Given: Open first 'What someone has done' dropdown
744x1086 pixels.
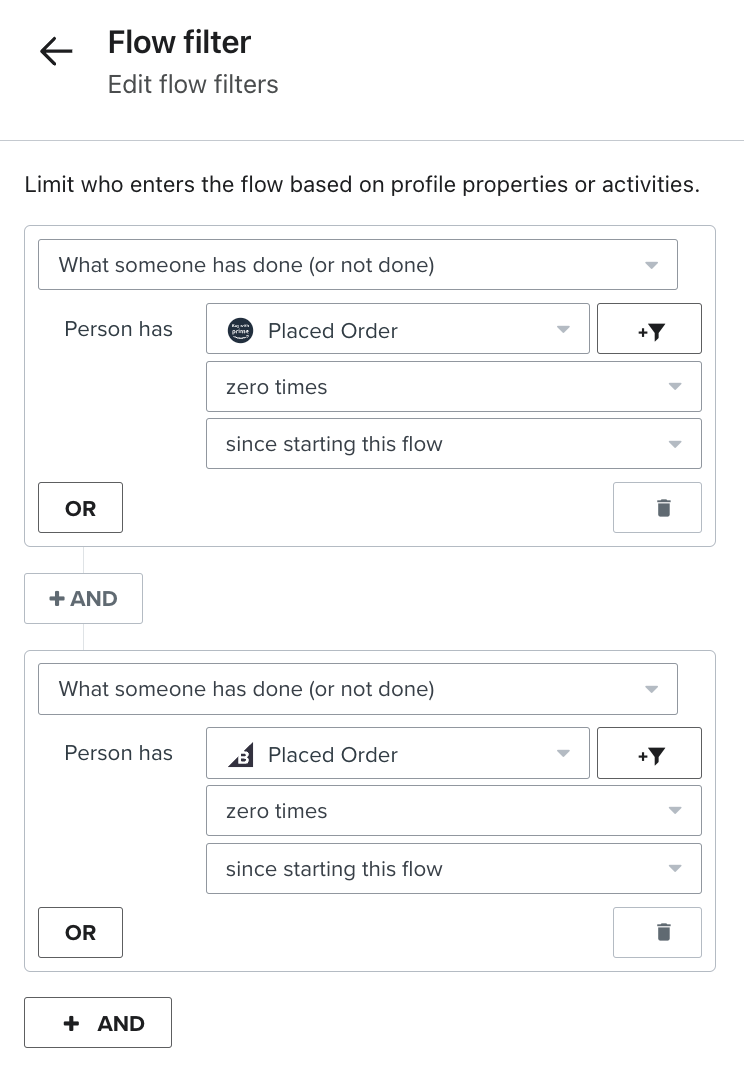Looking at the screenshot, I should click(357, 265).
